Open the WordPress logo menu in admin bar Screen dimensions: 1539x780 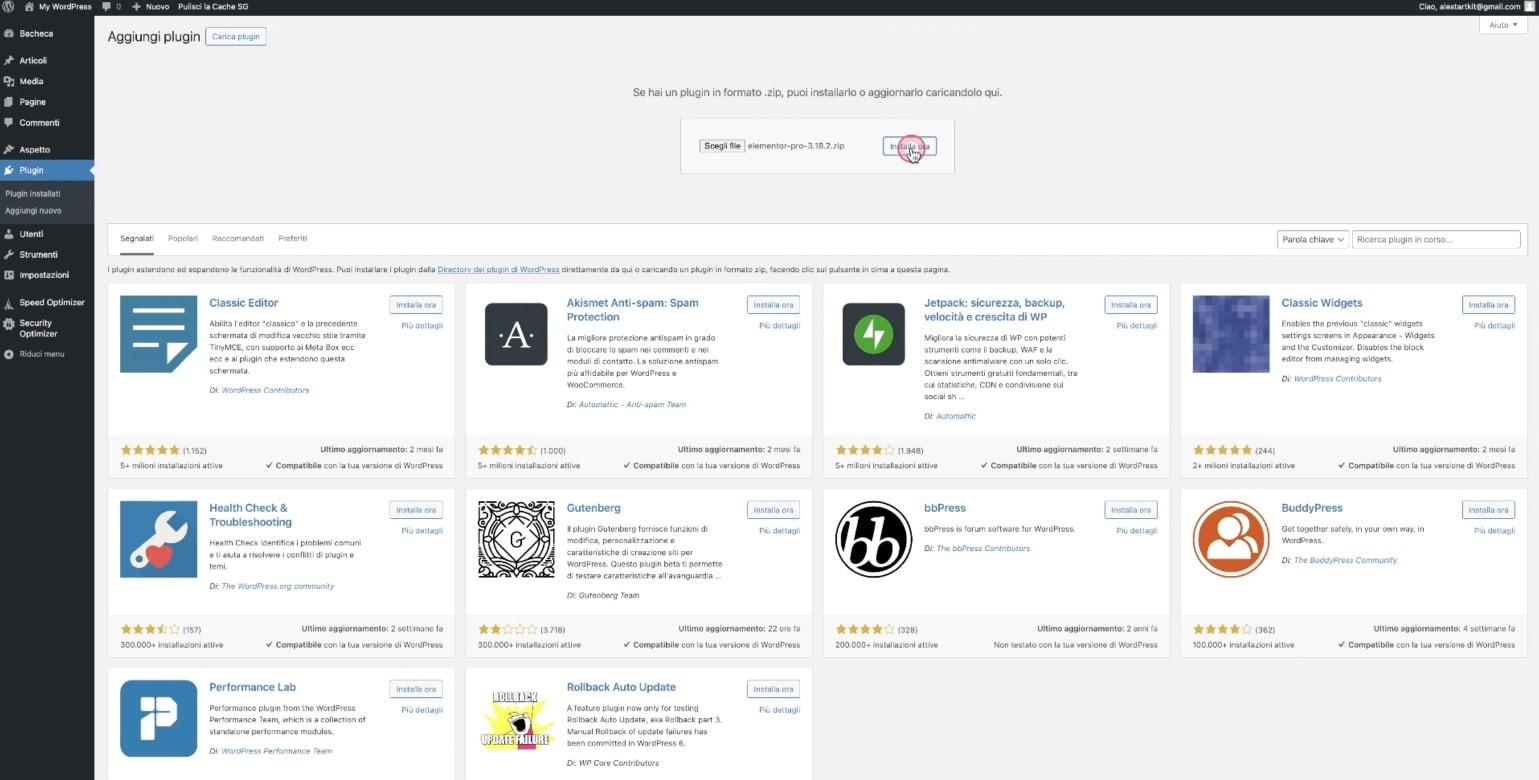click(x=8, y=6)
